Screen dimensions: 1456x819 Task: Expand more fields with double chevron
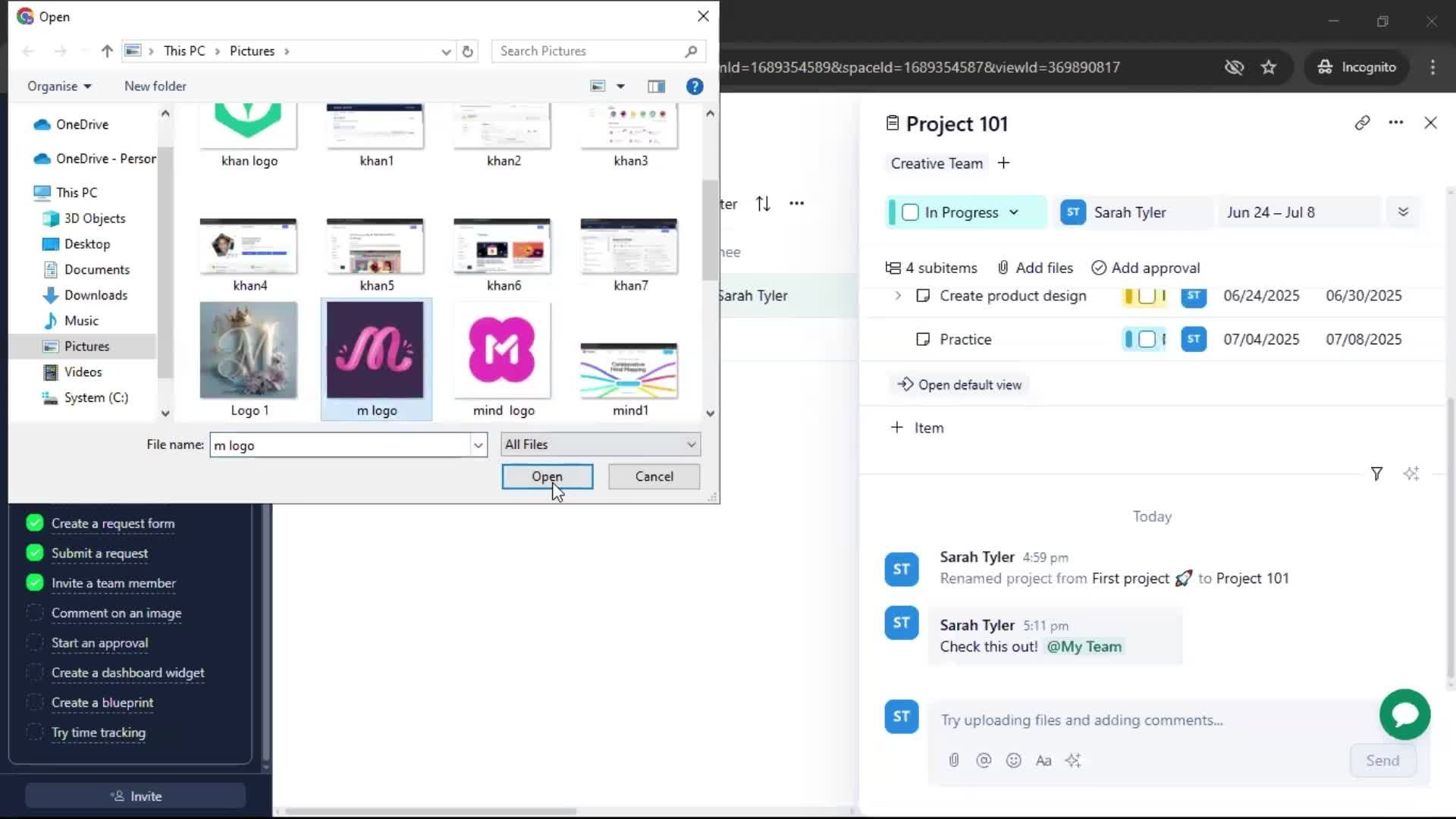(x=1403, y=212)
